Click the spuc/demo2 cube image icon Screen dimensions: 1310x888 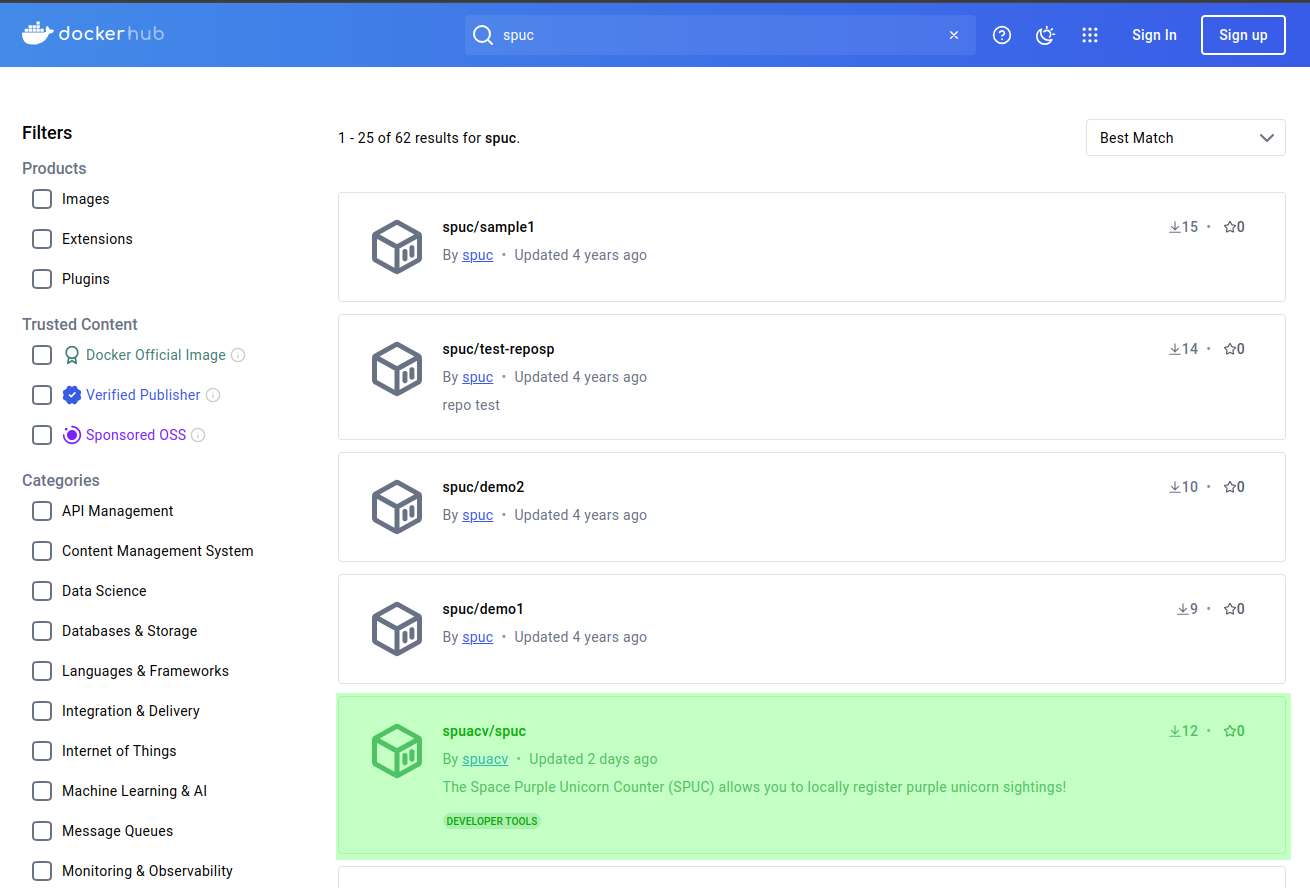pos(397,507)
